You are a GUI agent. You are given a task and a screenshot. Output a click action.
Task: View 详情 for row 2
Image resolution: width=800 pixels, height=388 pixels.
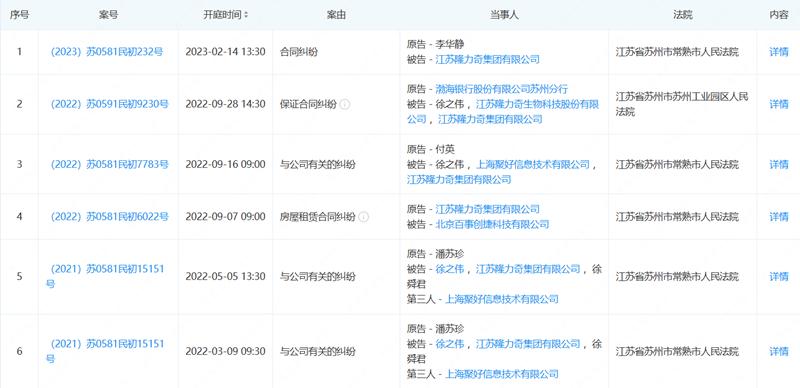click(x=779, y=104)
